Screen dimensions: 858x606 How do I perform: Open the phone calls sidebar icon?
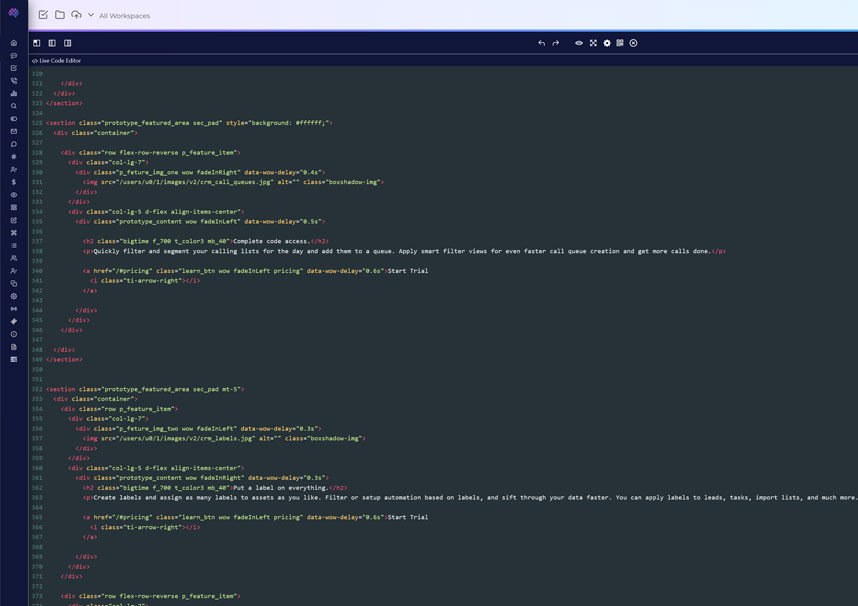(14, 81)
